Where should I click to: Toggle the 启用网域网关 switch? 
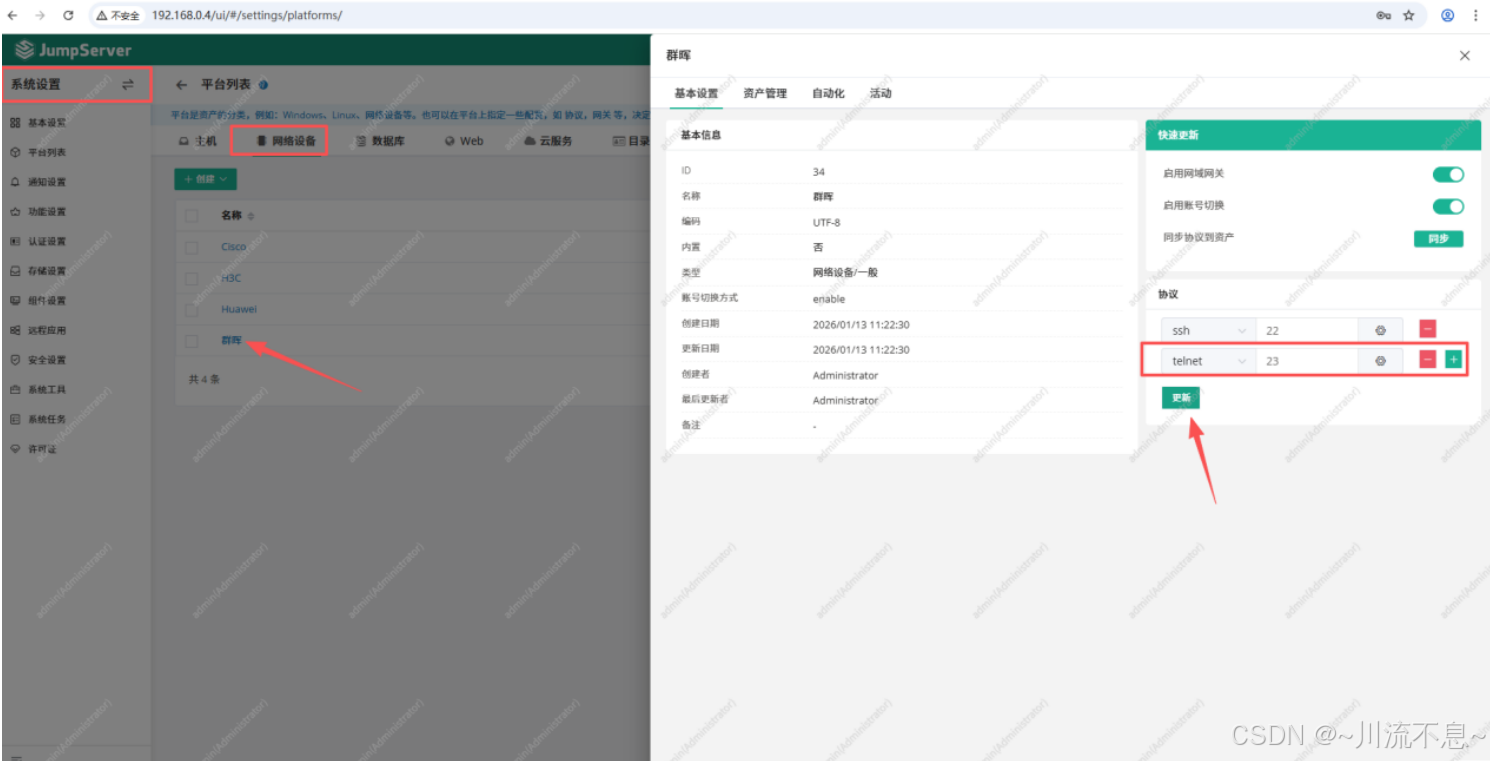(1448, 174)
